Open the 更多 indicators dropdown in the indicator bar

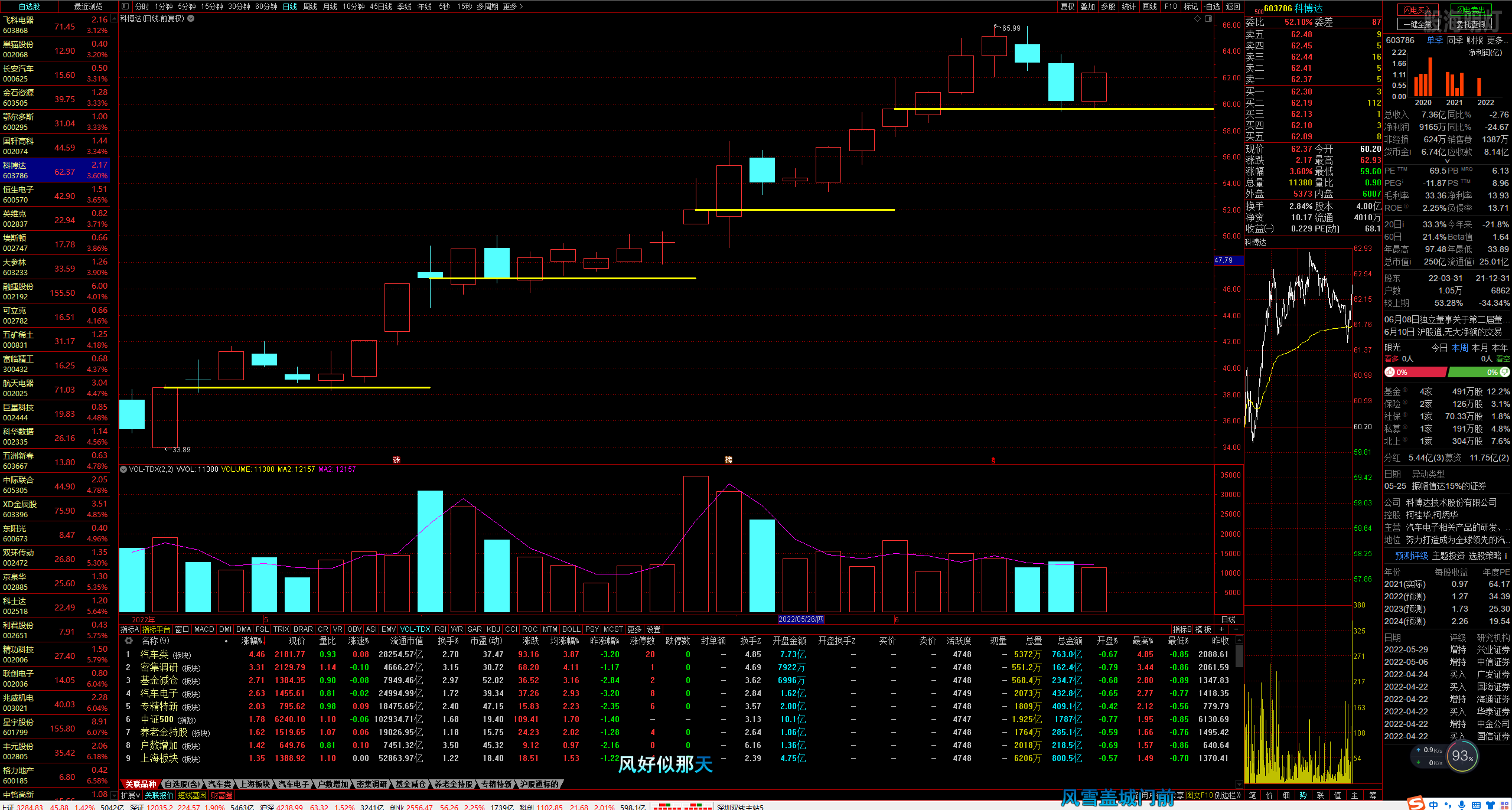pos(634,629)
